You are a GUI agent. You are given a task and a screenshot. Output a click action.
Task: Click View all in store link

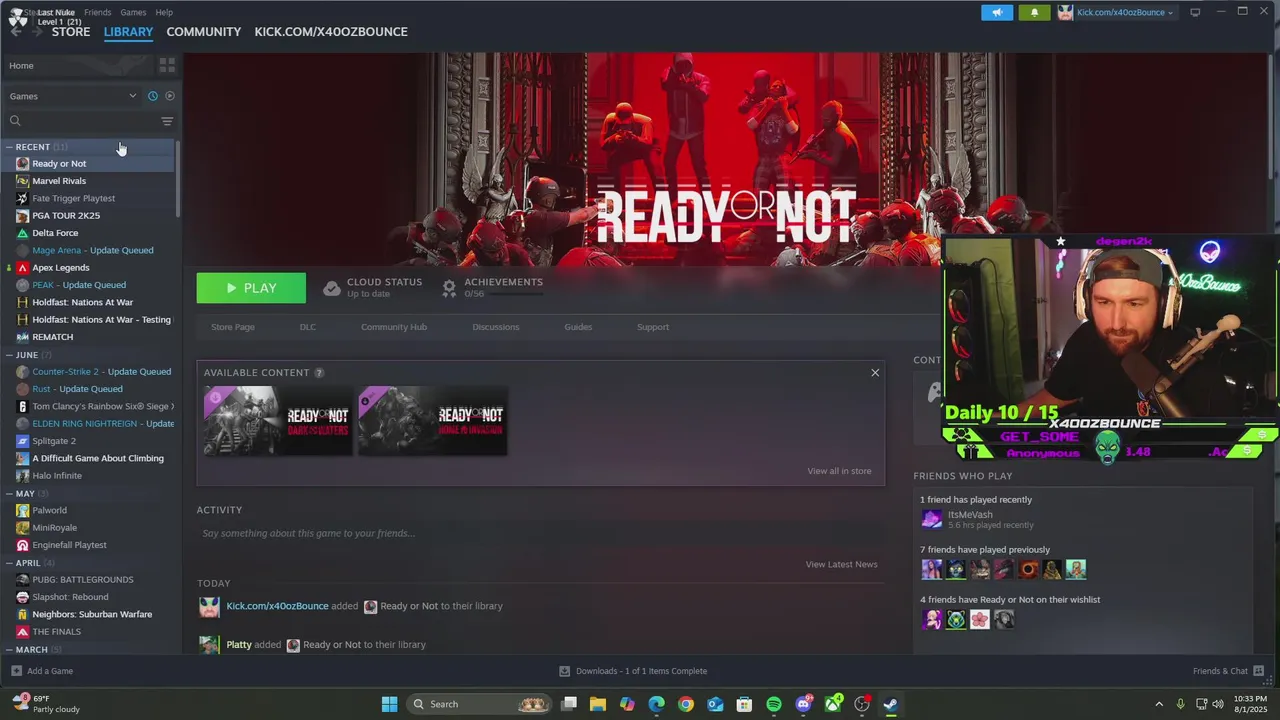point(839,471)
